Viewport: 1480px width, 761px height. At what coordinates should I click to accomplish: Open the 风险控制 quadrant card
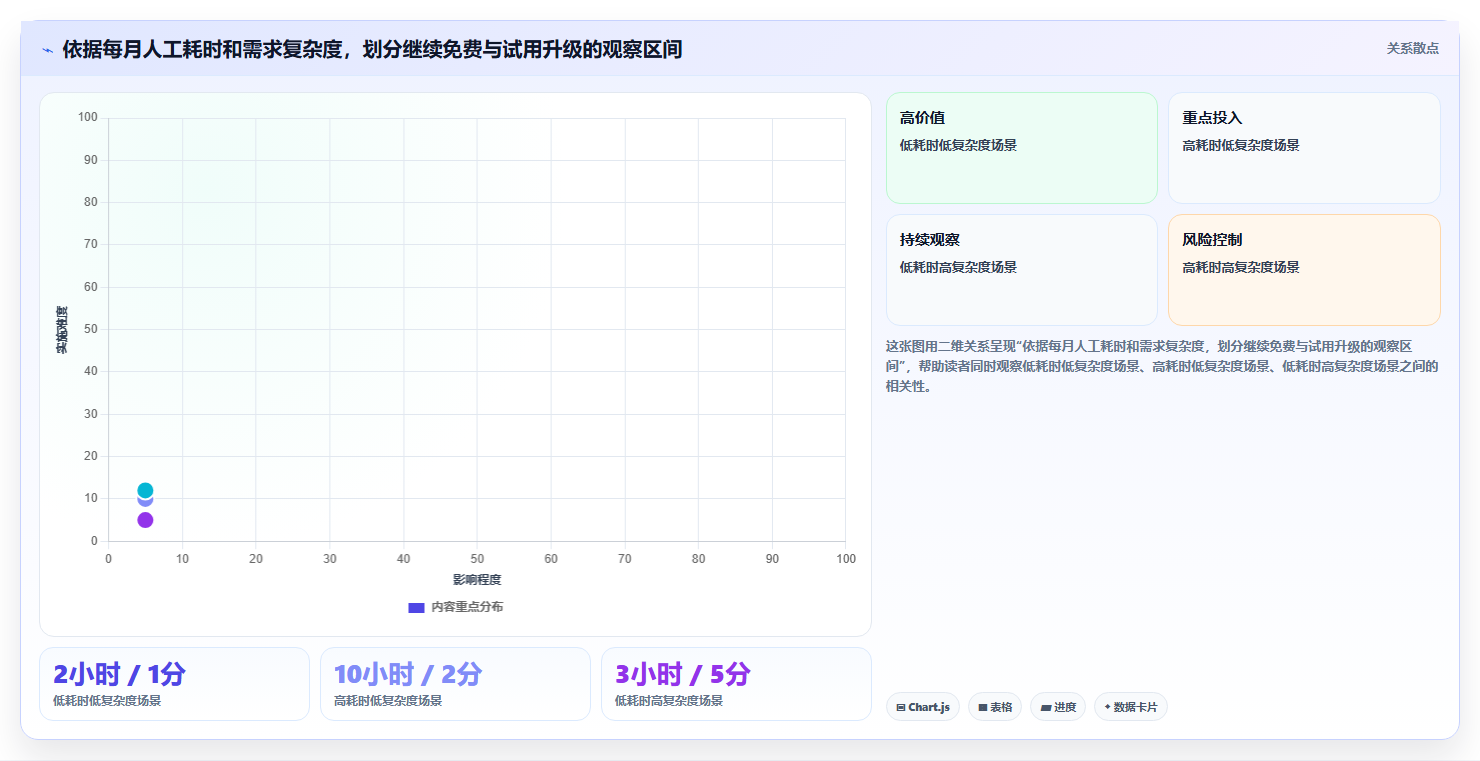click(x=1304, y=270)
